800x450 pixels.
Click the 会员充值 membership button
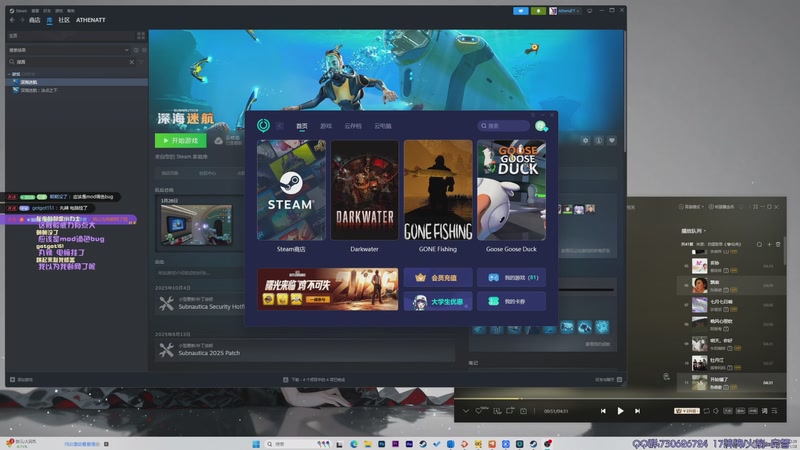438,278
